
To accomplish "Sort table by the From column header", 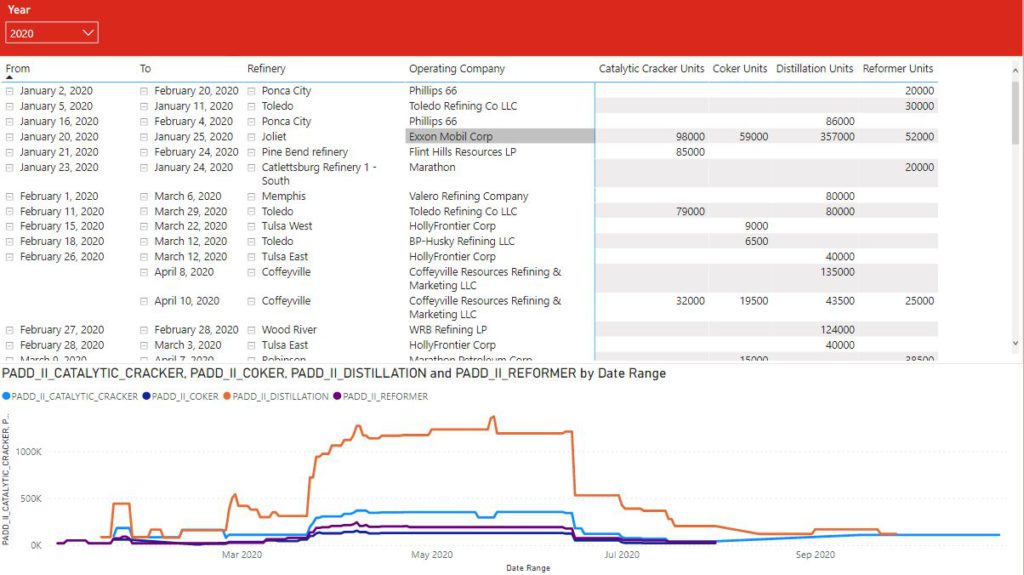I will tap(18, 68).
